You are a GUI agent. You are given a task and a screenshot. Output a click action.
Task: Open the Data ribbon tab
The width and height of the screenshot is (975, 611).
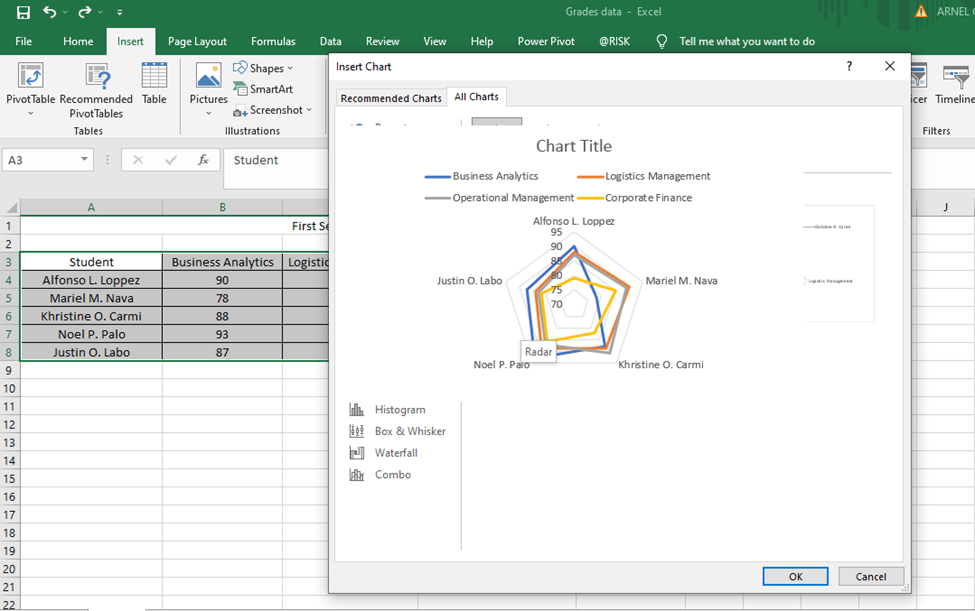330,42
